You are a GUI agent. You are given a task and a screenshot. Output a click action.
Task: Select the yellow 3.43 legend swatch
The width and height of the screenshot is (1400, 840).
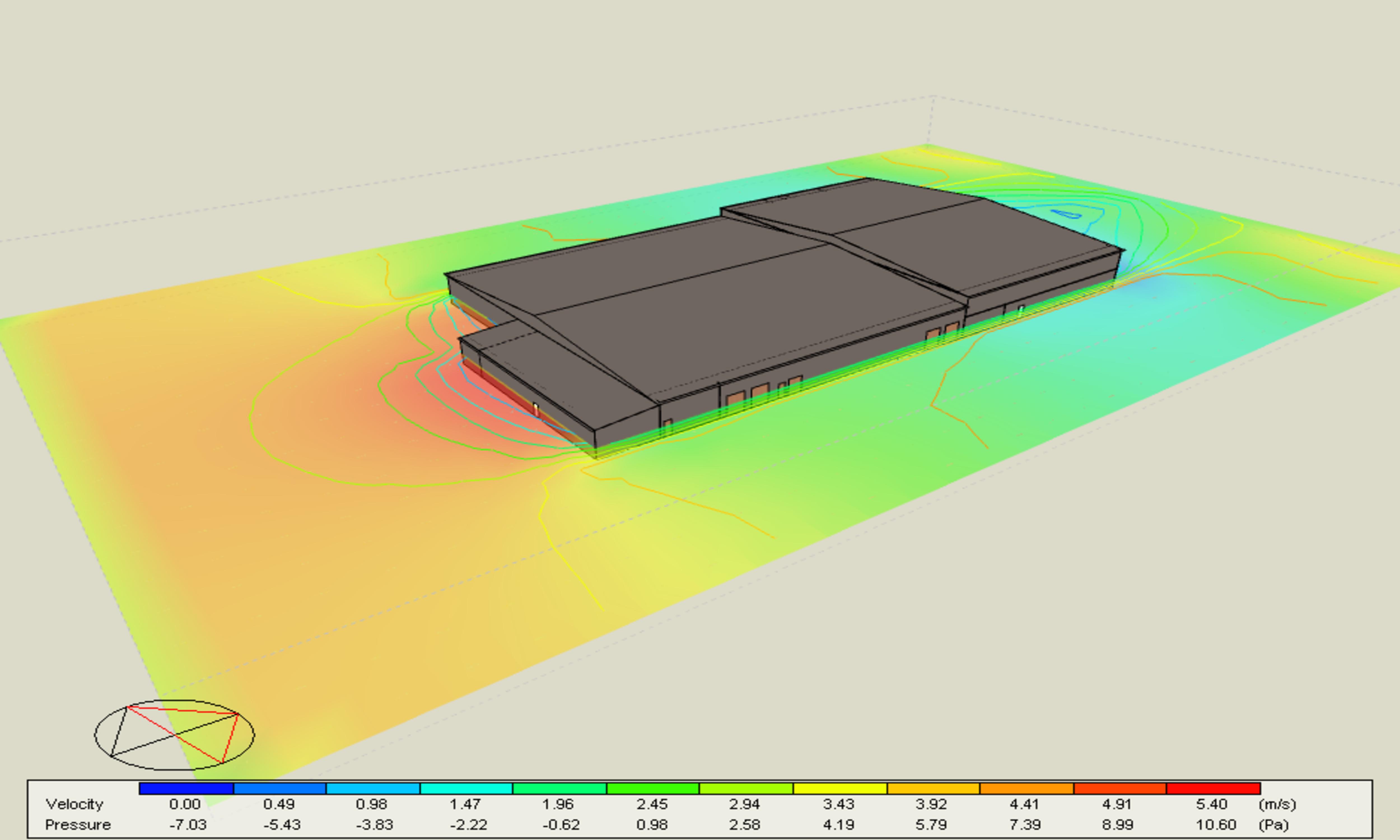pyautogui.click(x=840, y=788)
